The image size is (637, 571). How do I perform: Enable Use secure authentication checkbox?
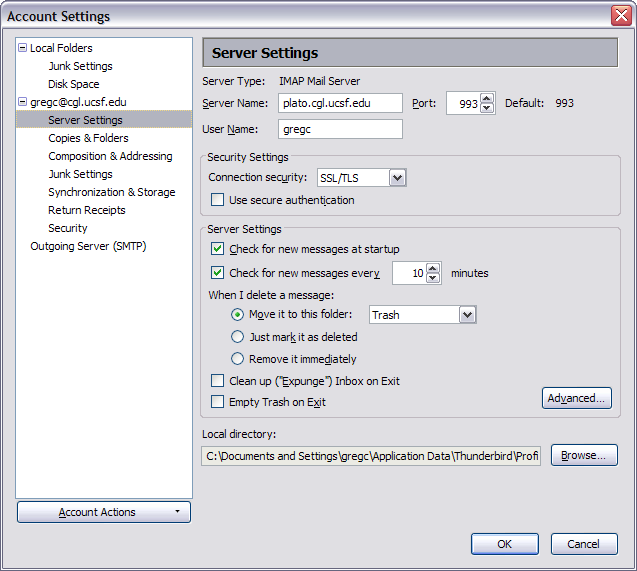[217, 200]
